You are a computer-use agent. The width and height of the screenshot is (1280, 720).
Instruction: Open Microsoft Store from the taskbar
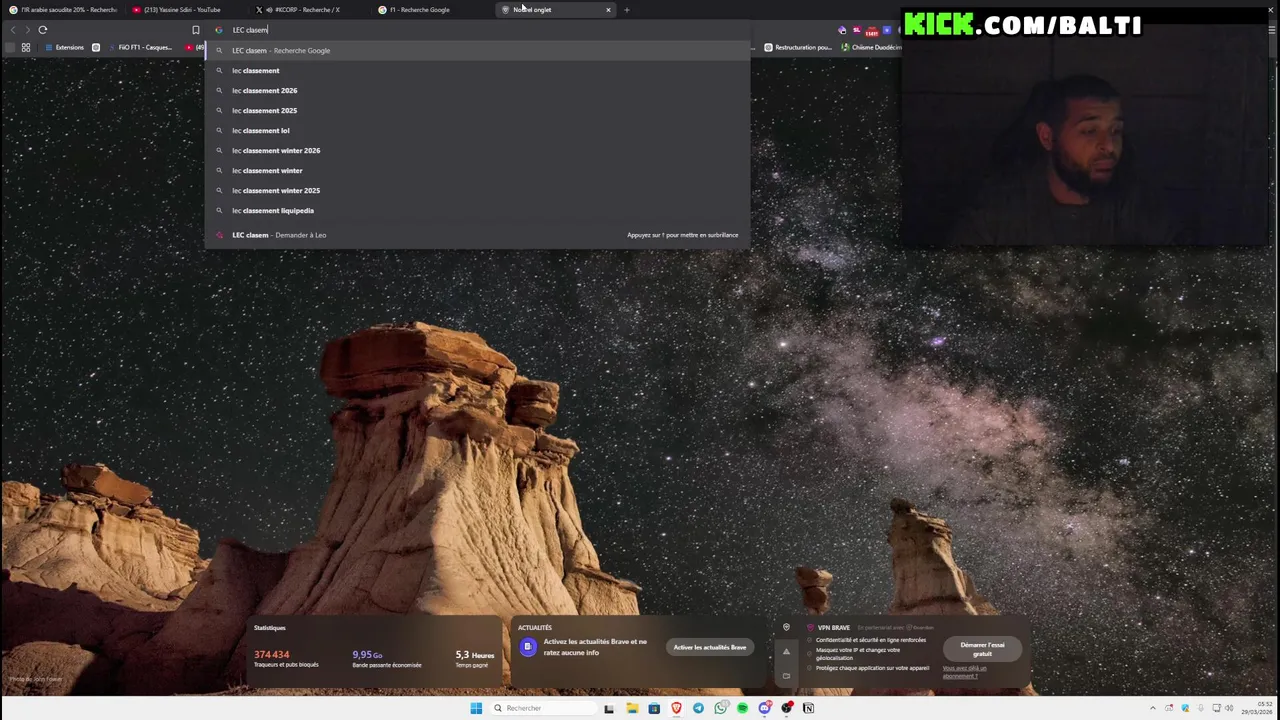tap(654, 708)
